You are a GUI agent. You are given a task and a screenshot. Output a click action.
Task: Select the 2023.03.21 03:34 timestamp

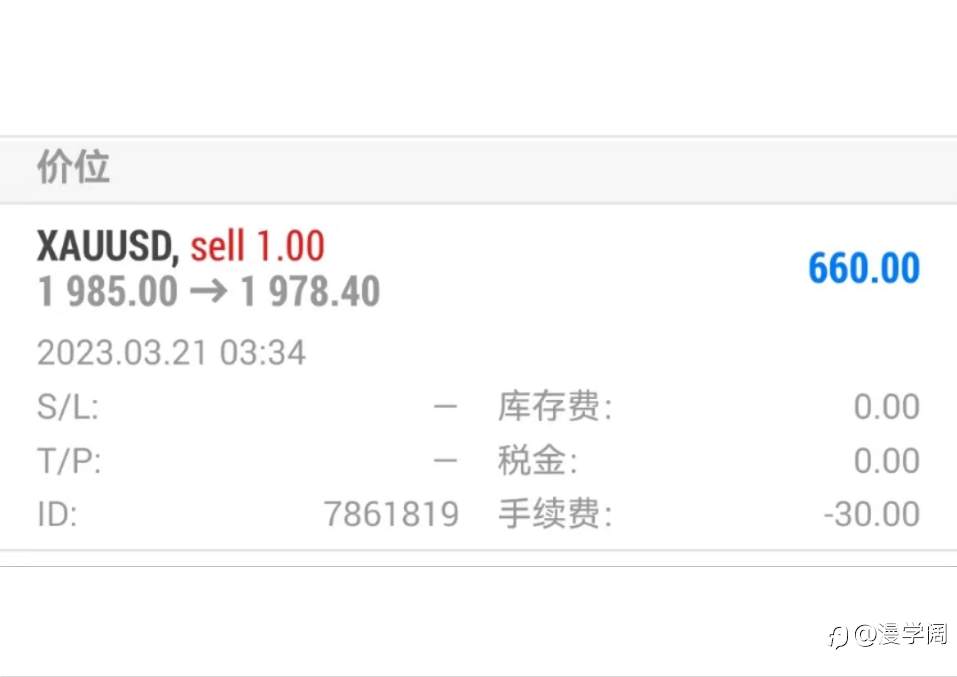pos(172,353)
